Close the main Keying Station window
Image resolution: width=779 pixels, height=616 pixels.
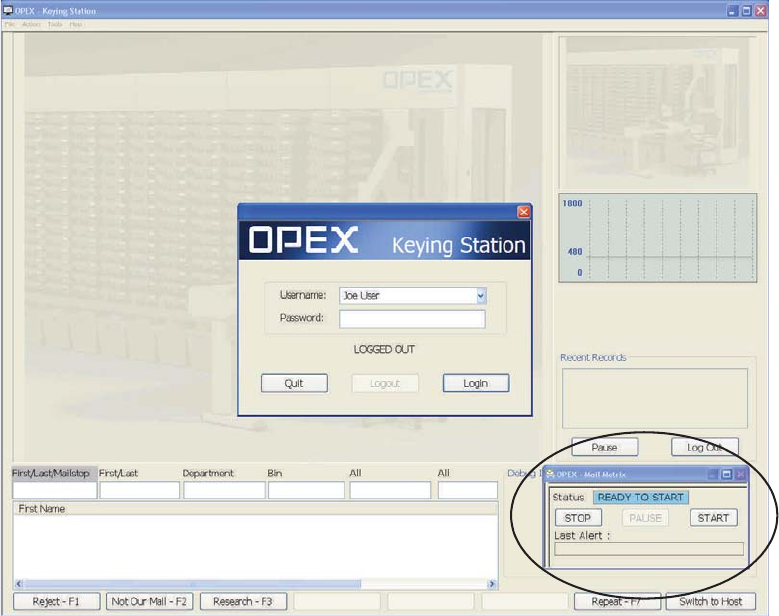[x=761, y=11]
